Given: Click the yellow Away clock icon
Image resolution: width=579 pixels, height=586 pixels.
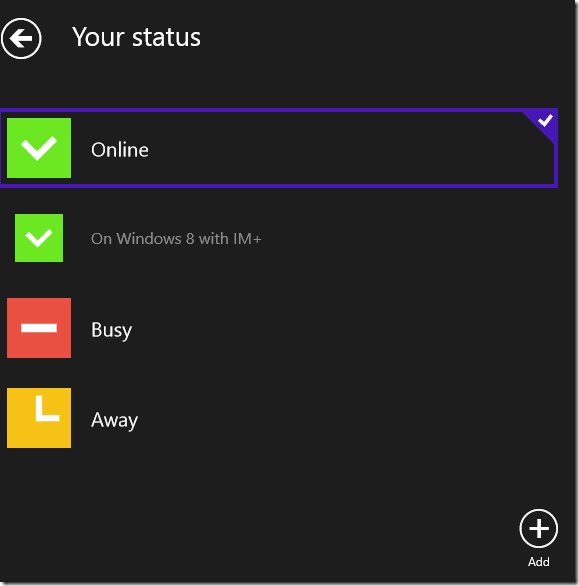Looking at the screenshot, I should click(39, 417).
